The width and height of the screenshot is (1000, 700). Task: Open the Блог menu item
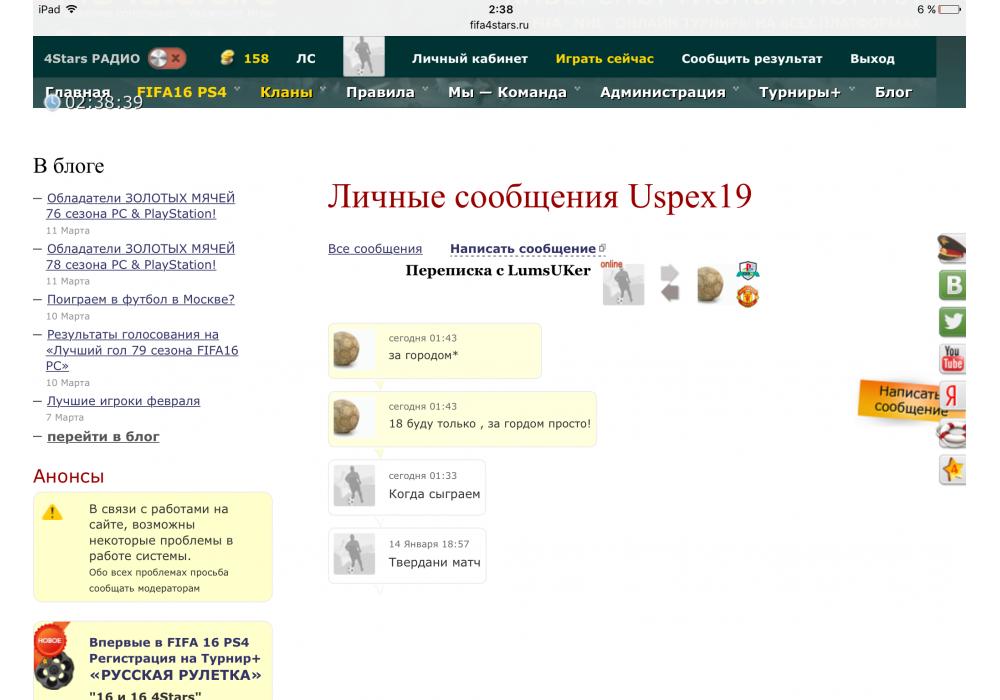point(893,92)
